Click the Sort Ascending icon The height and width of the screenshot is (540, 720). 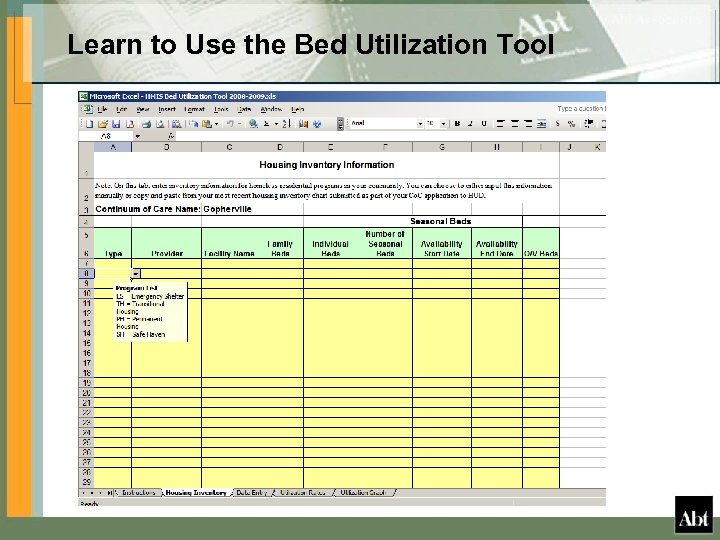[x=286, y=124]
